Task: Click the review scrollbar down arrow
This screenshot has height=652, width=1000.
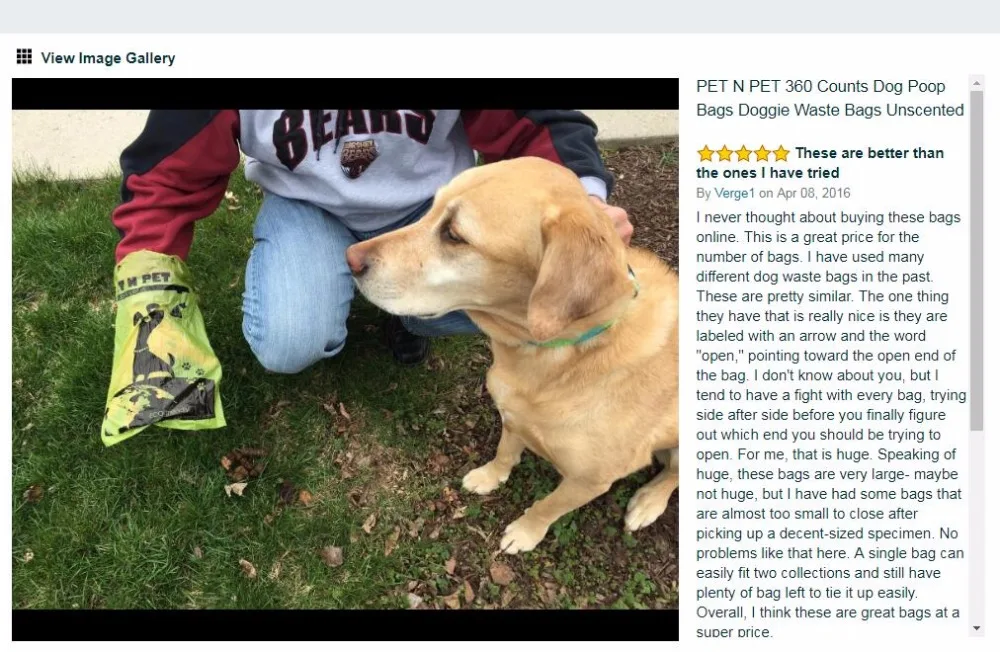Action: click(x=976, y=628)
